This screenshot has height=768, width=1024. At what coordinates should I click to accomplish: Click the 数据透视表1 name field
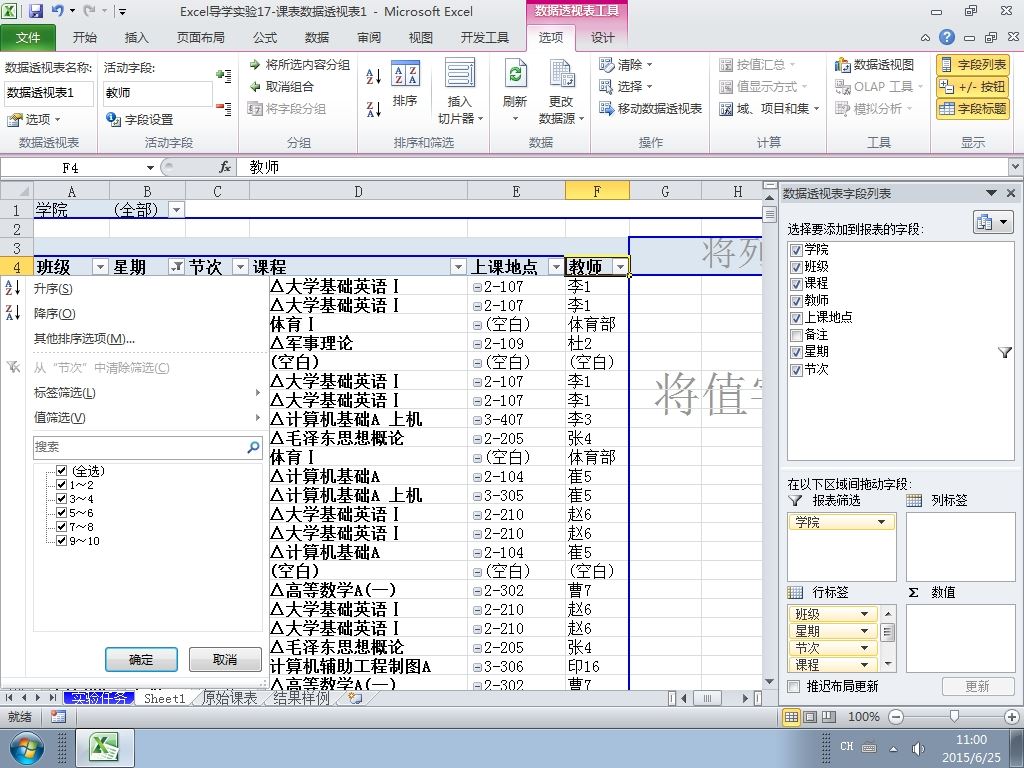coord(49,93)
